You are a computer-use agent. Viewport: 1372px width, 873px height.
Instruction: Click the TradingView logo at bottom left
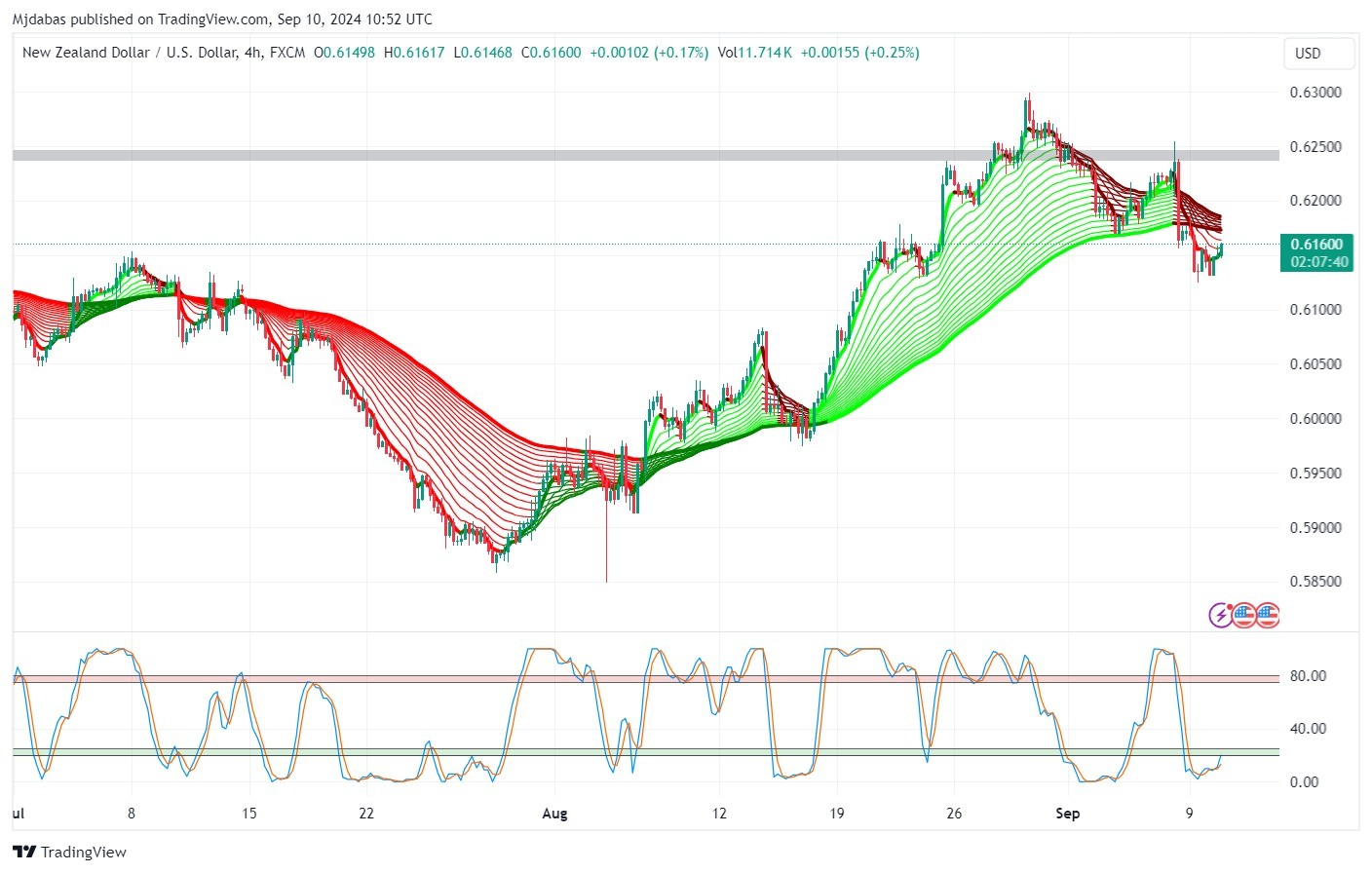(69, 852)
